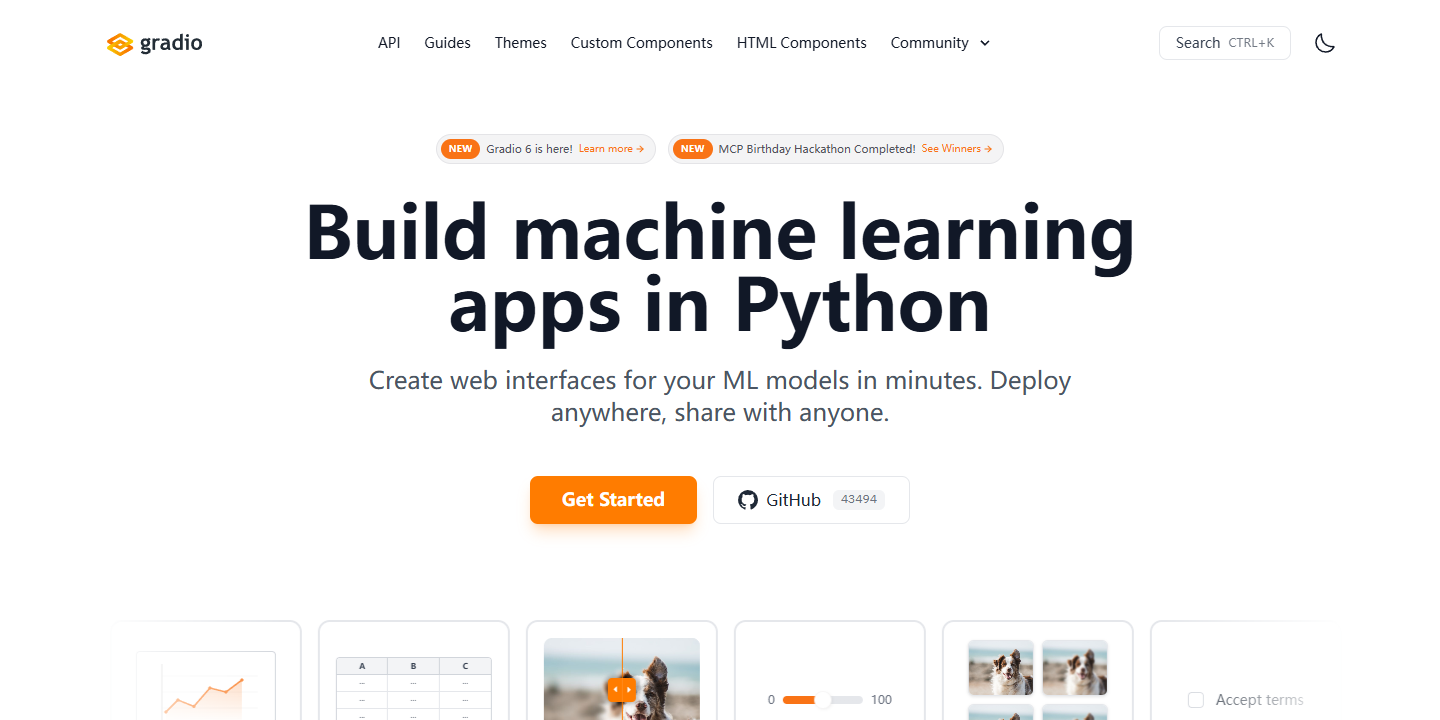Image resolution: width=1440 pixels, height=720 pixels.
Task: Select the line chart preview card
Action: (206, 671)
